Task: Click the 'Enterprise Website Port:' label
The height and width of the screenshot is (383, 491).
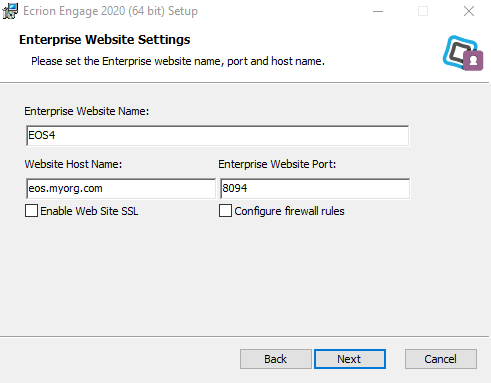Action: (277, 164)
